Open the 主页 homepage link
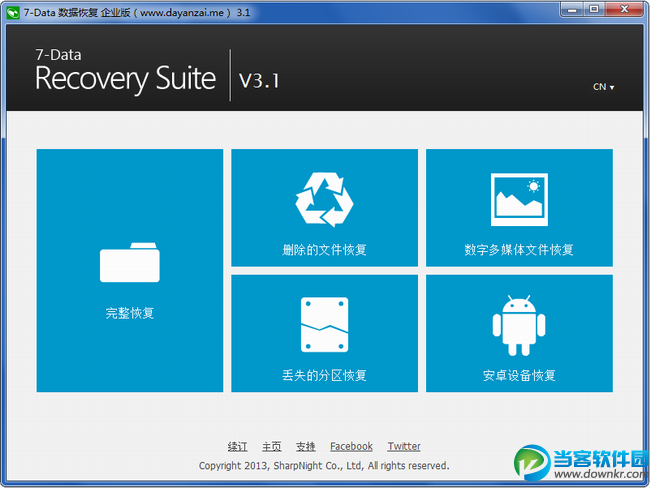Screen dimensions: 650x488 [x=272, y=447]
